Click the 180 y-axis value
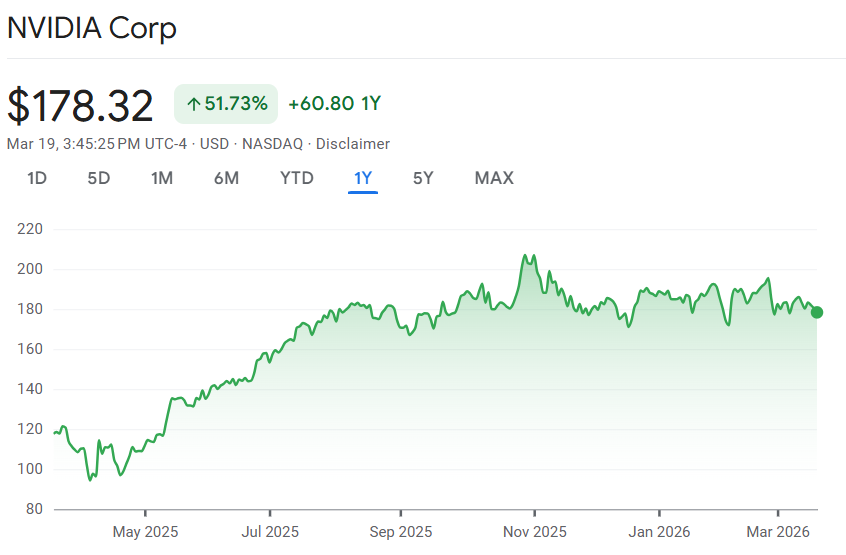846x555 pixels. (30, 309)
